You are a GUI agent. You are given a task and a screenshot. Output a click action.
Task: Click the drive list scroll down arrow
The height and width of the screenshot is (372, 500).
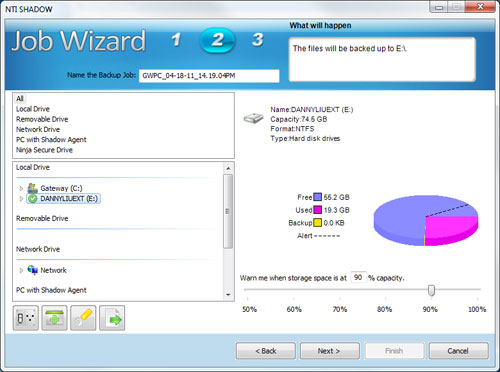(x=228, y=295)
